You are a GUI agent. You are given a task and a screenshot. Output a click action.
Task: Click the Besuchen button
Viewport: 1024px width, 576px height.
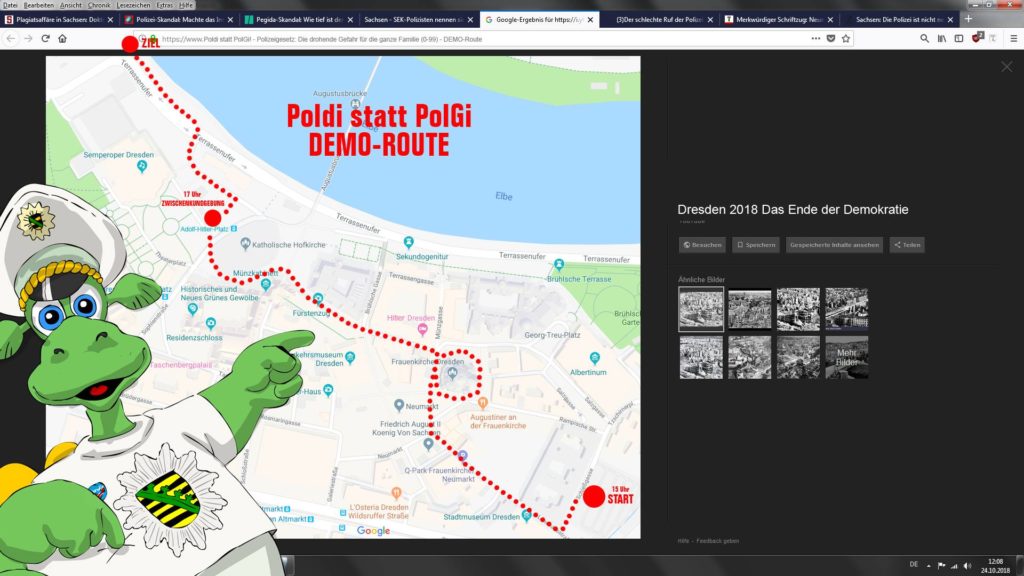[x=703, y=245]
